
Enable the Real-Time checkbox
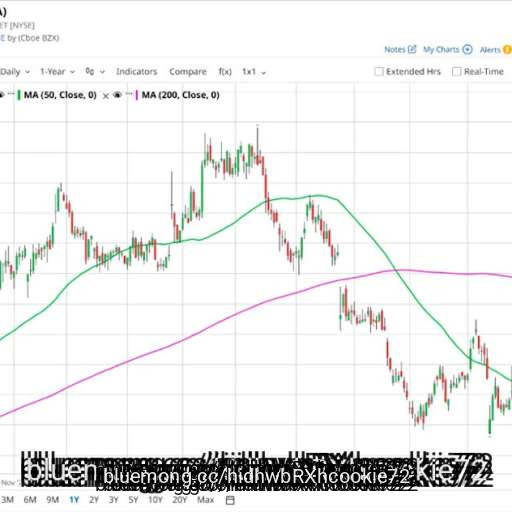[456, 71]
